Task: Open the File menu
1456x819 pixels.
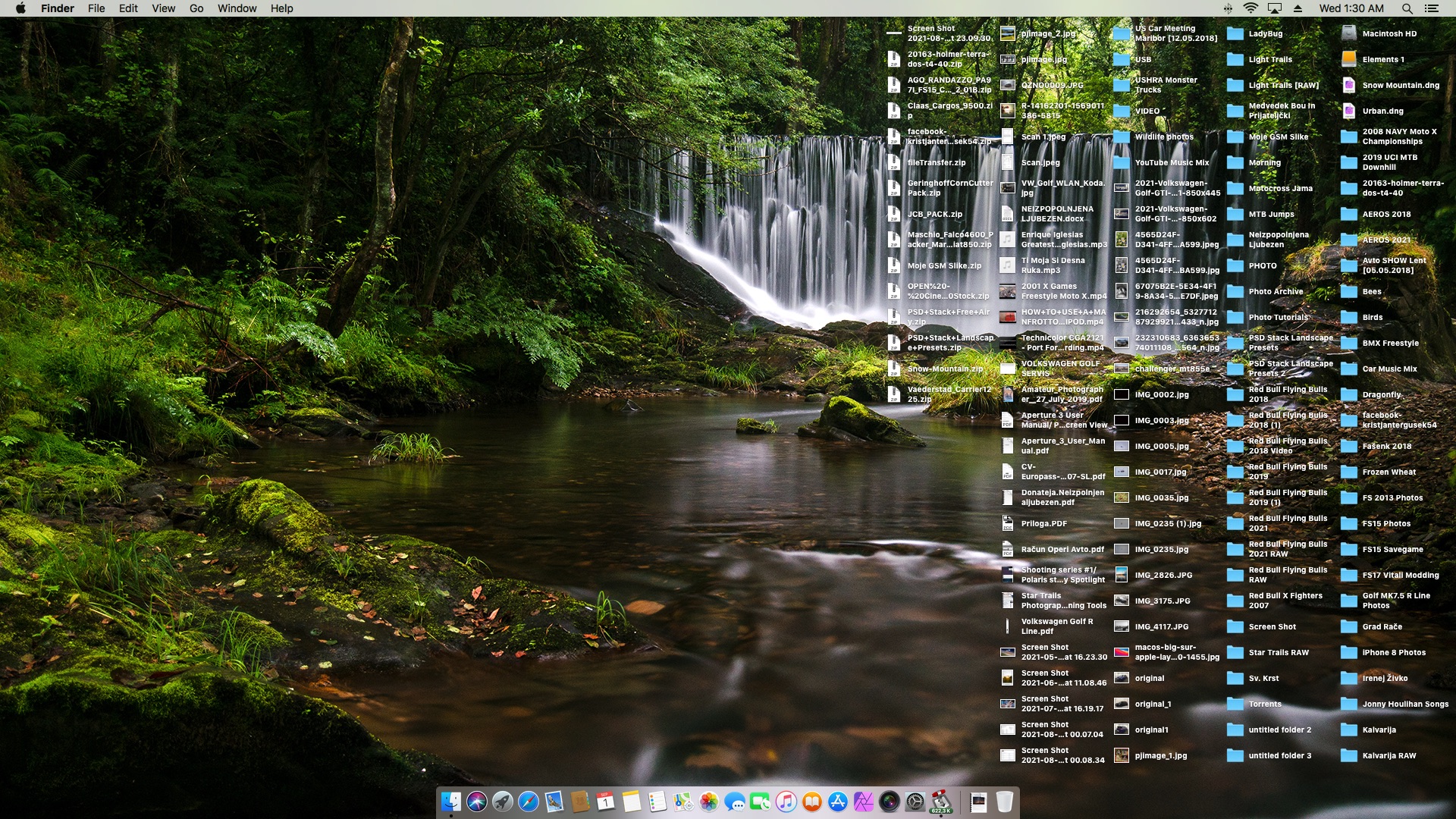Action: click(96, 8)
